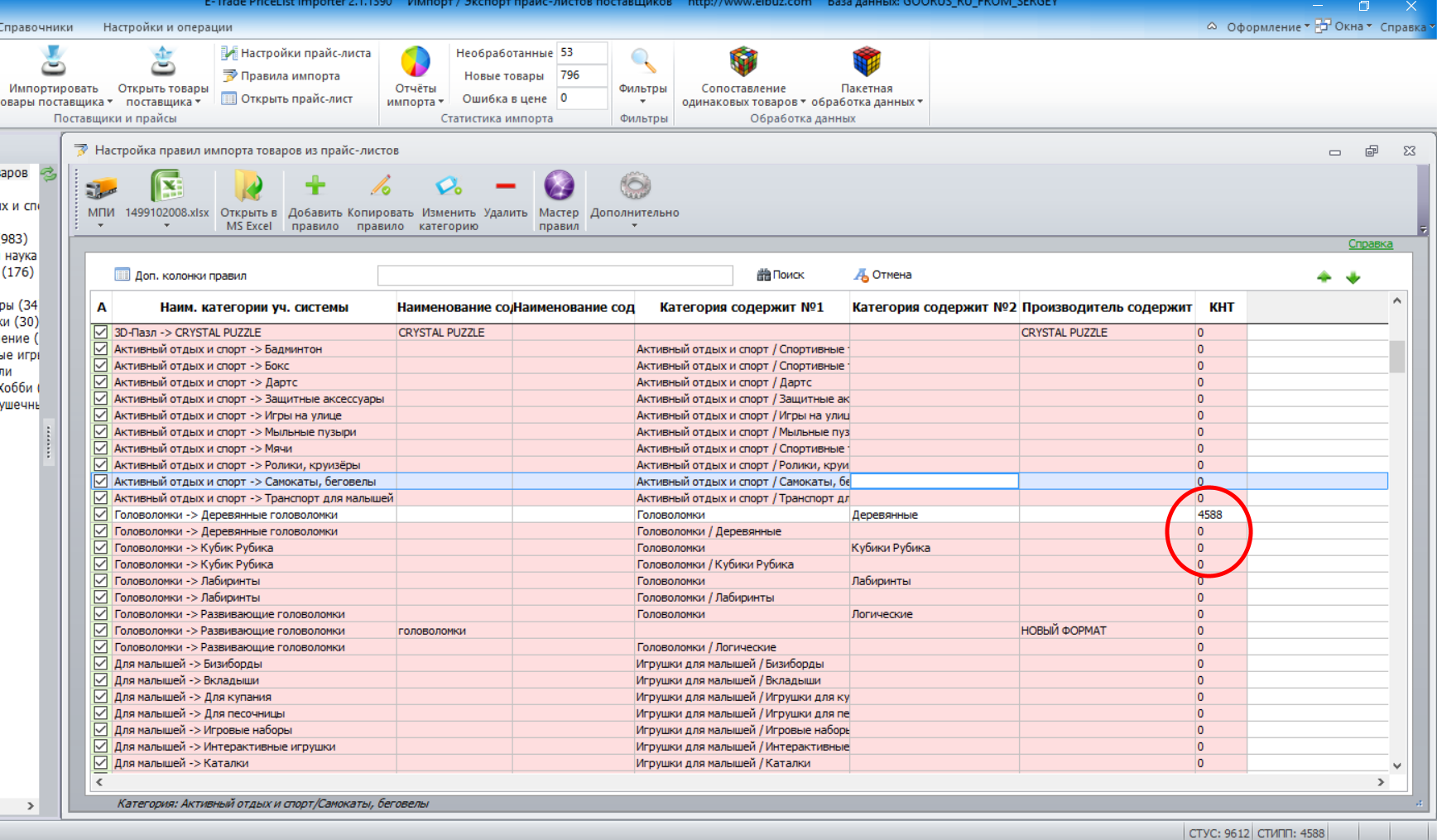
Task: Click the 1499102008.xlsx Excel file icon
Action: [x=166, y=185]
